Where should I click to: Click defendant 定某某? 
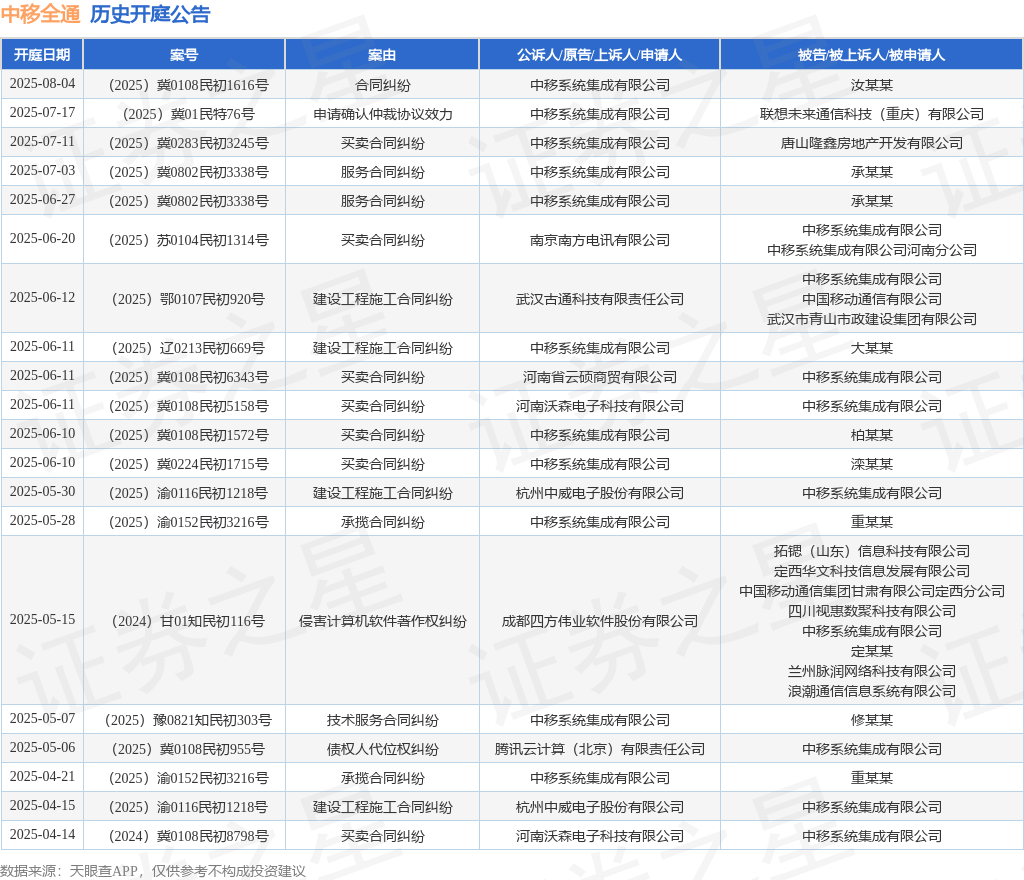pos(871,652)
